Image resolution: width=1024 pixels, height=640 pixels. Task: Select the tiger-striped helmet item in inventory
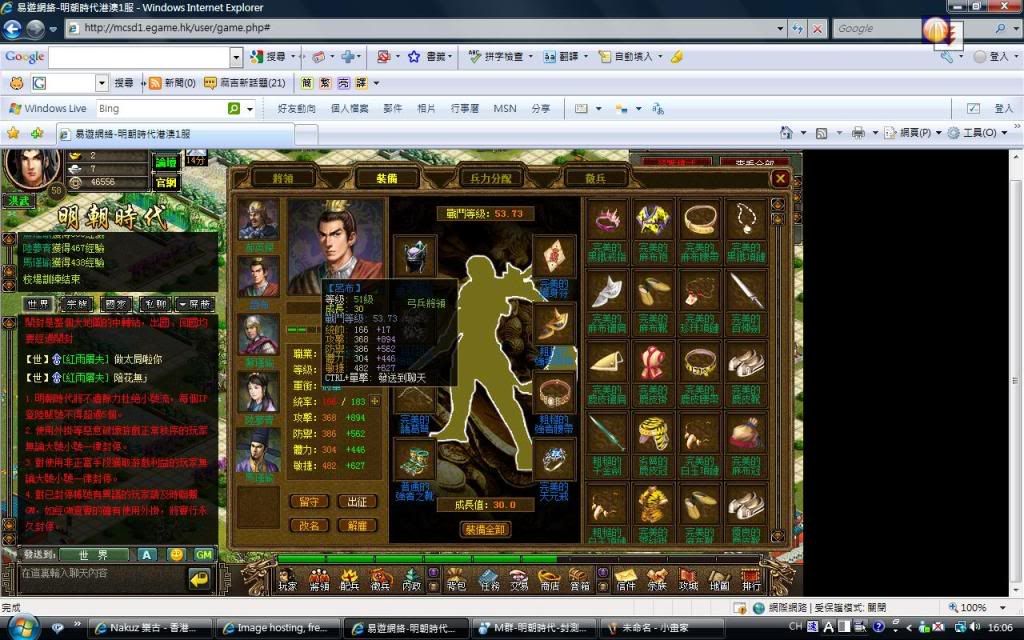pos(654,434)
